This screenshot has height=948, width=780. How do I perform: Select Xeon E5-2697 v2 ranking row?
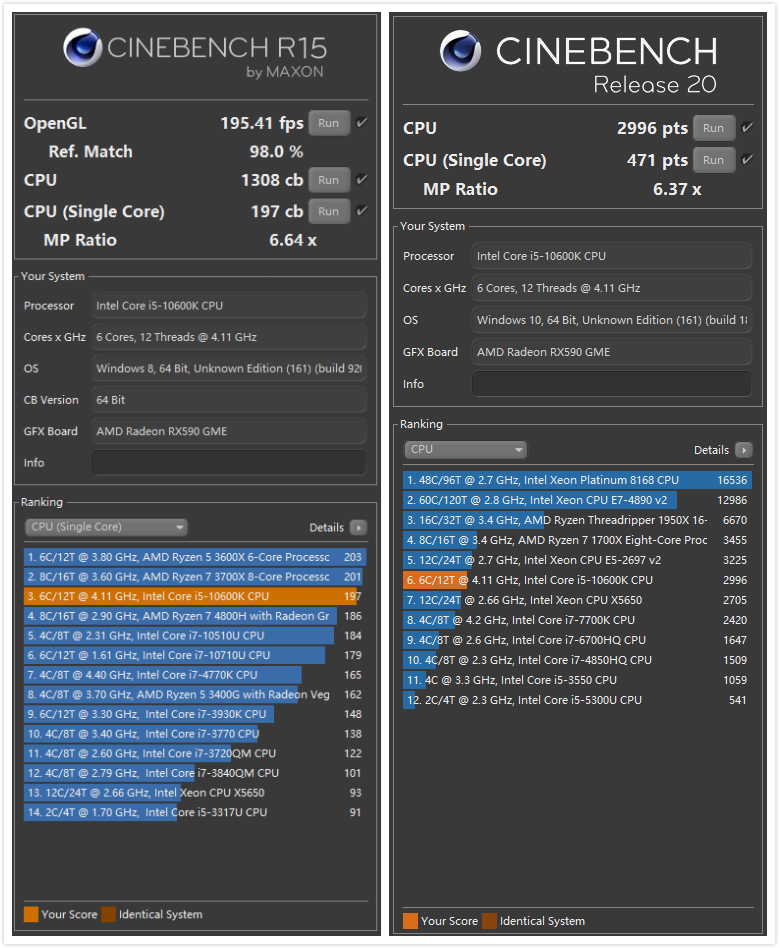tap(577, 560)
